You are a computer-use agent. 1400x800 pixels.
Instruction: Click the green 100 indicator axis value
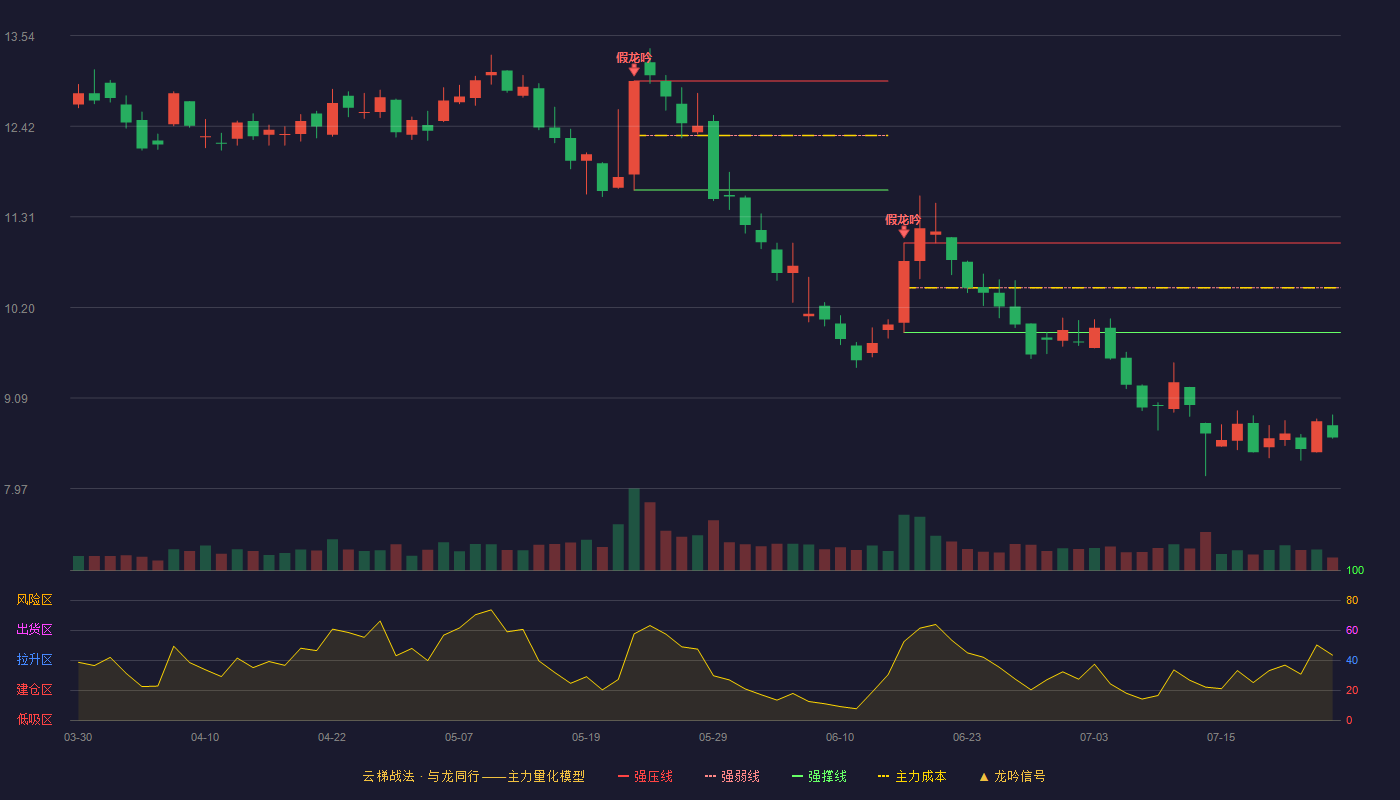1355,571
